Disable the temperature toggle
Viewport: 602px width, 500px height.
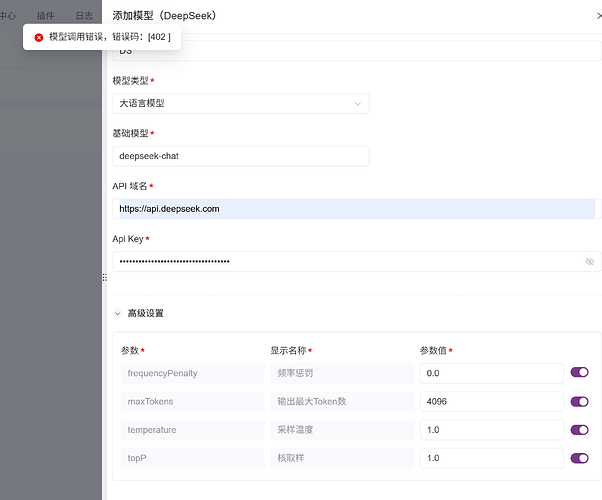pyautogui.click(x=579, y=430)
